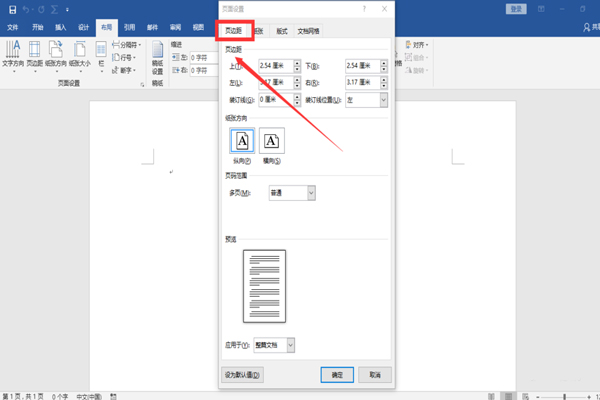Open the 栏 columns ribbon icon

[x=100, y=54]
